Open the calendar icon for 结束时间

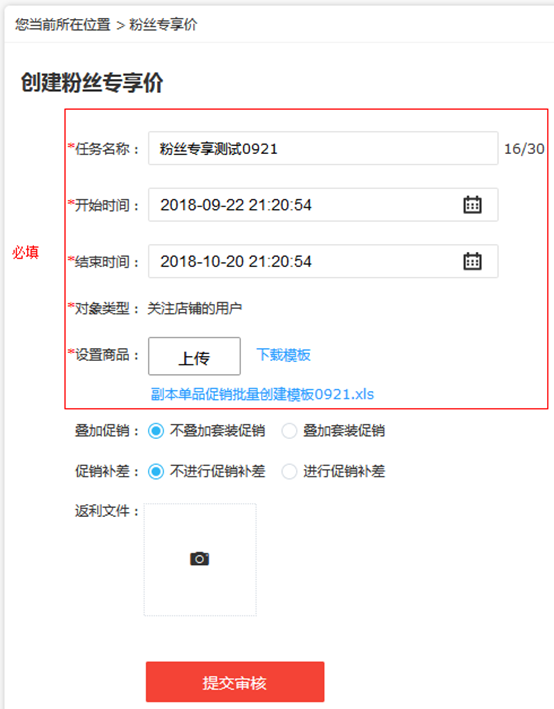click(472, 261)
